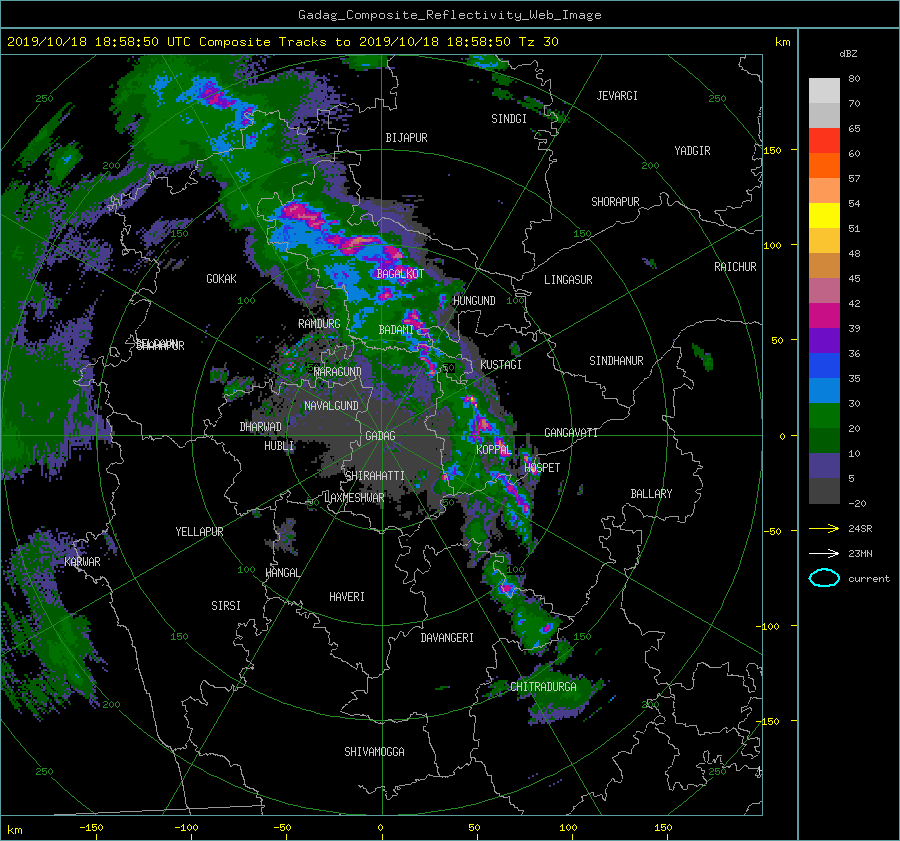Click the HOSPET city label
The image size is (900, 841).
click(542, 468)
